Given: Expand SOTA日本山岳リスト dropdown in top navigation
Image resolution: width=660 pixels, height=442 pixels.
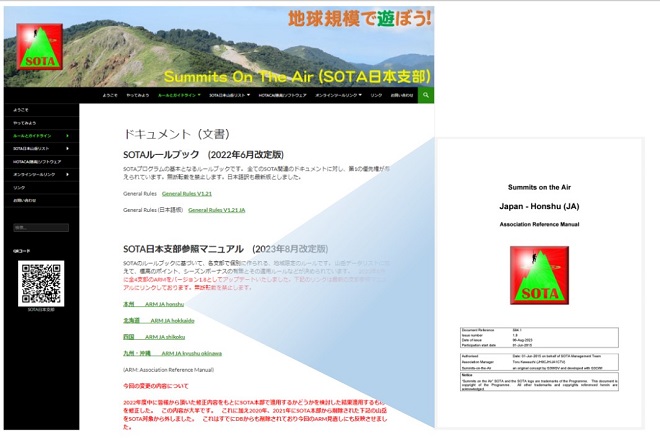Looking at the screenshot, I should coord(229,96).
